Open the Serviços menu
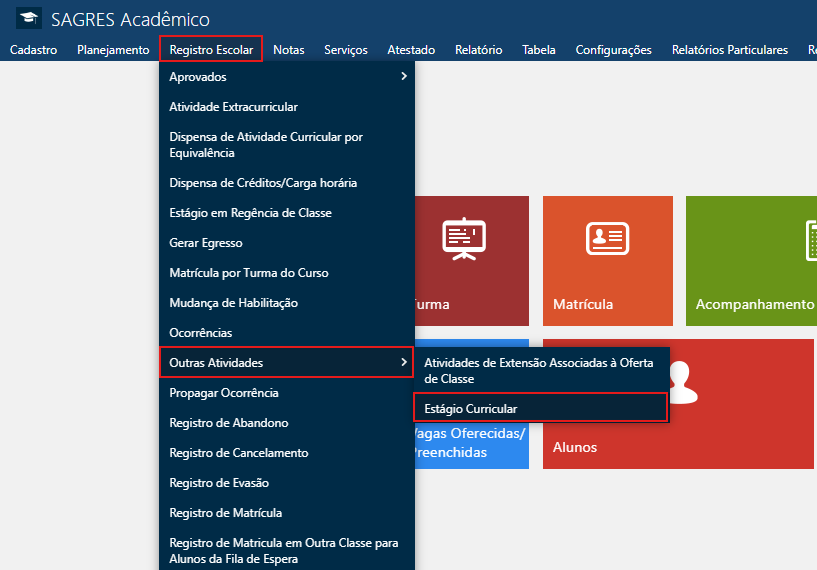 [346, 50]
